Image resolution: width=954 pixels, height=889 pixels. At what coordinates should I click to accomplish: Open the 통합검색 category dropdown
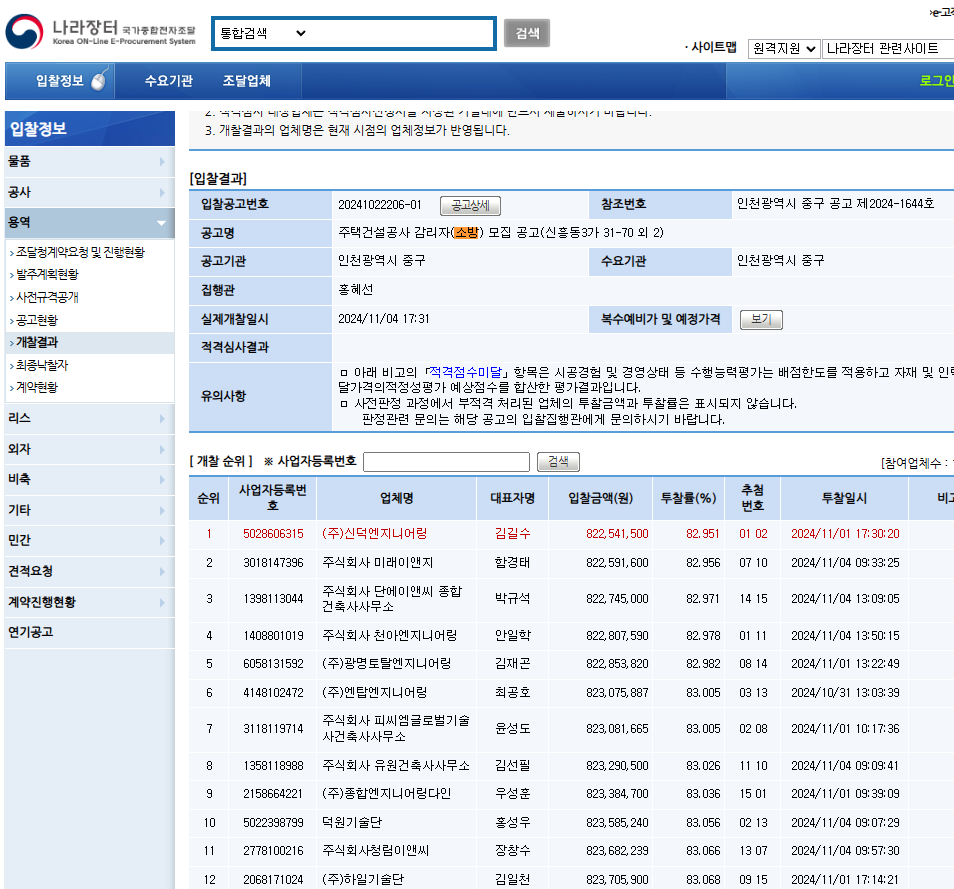(x=263, y=33)
